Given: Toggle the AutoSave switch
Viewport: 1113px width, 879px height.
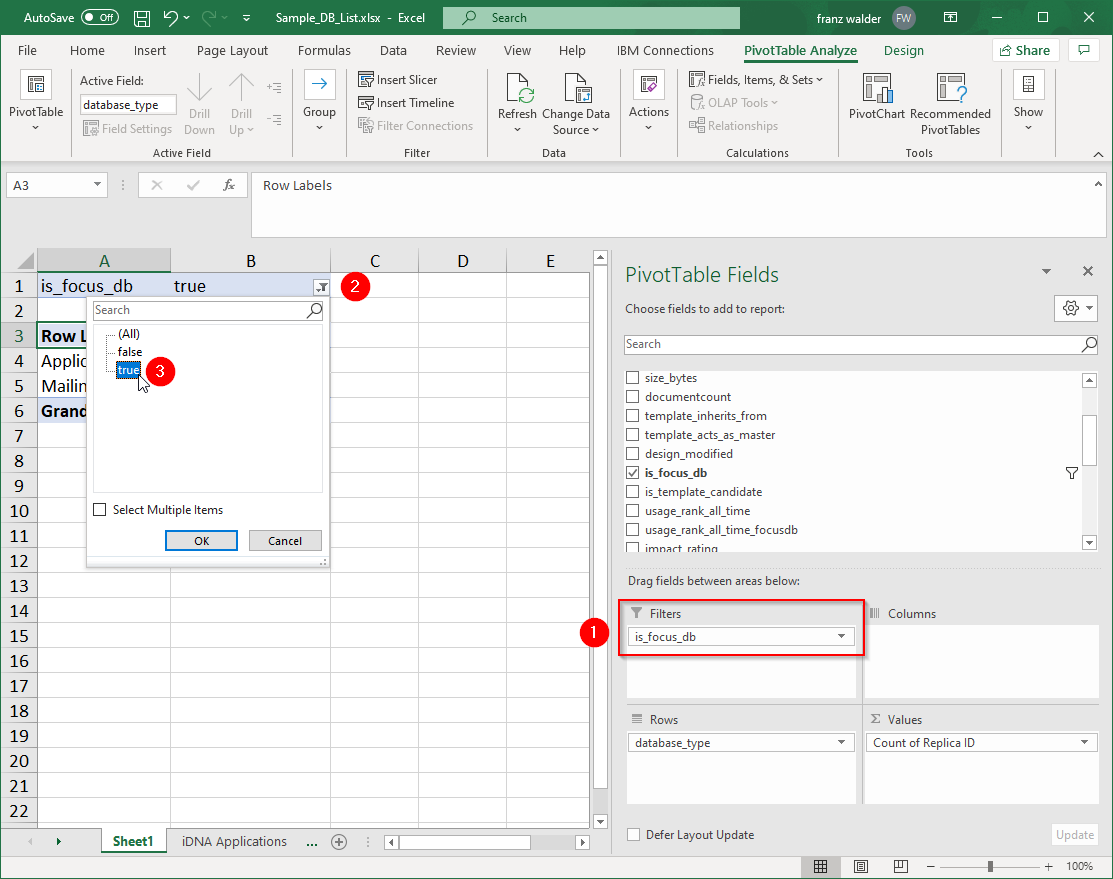Looking at the screenshot, I should pyautogui.click(x=99, y=18).
